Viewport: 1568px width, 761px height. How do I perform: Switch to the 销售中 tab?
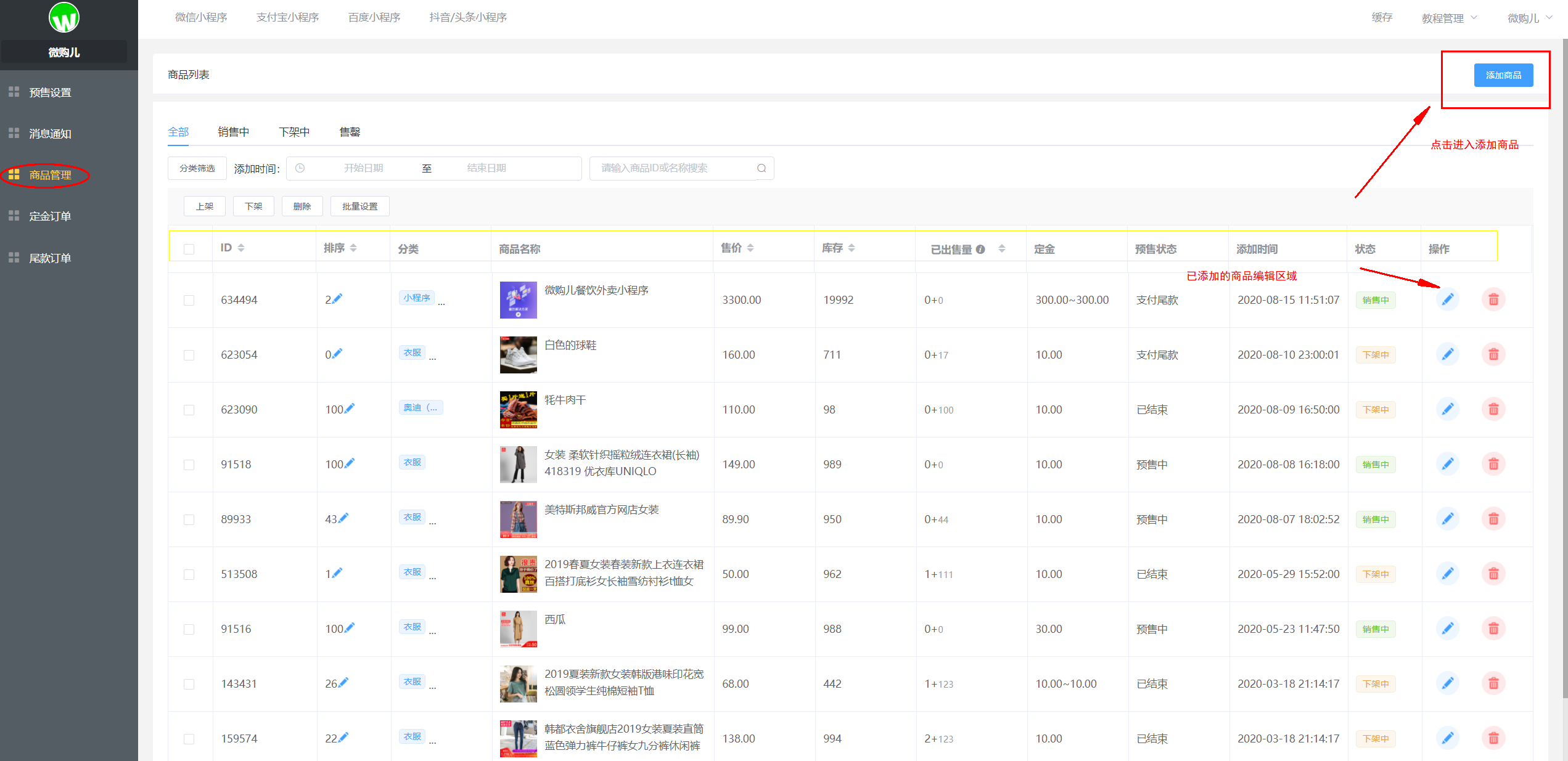(x=234, y=131)
